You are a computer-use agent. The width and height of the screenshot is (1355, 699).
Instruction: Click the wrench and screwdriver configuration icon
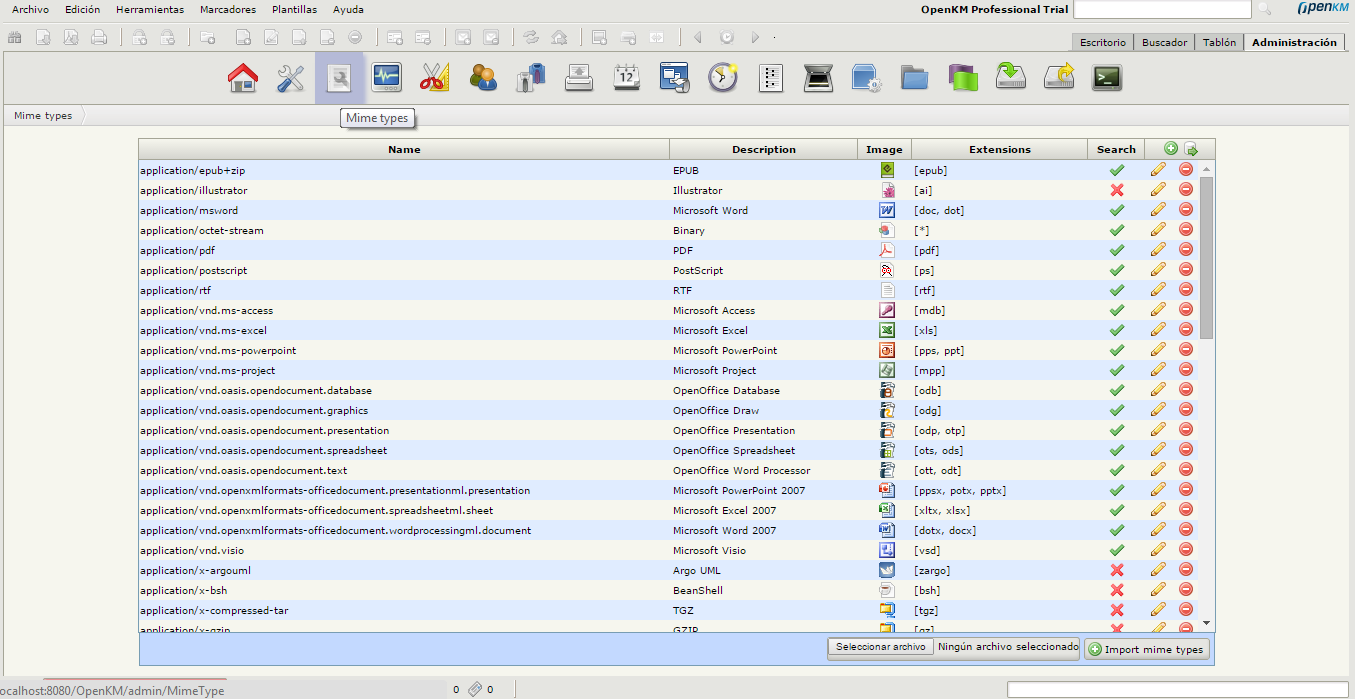point(291,78)
